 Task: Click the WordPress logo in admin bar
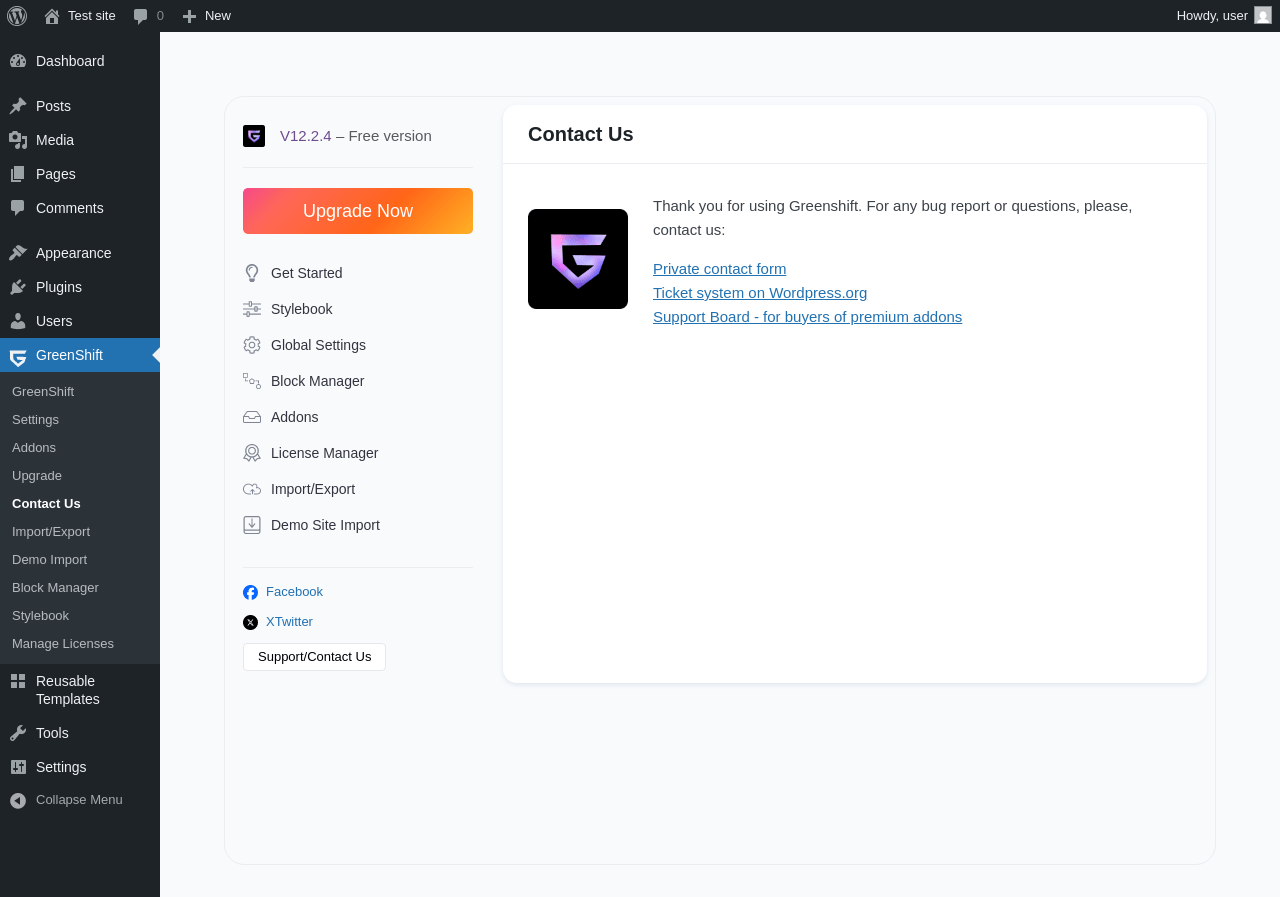(x=17, y=16)
